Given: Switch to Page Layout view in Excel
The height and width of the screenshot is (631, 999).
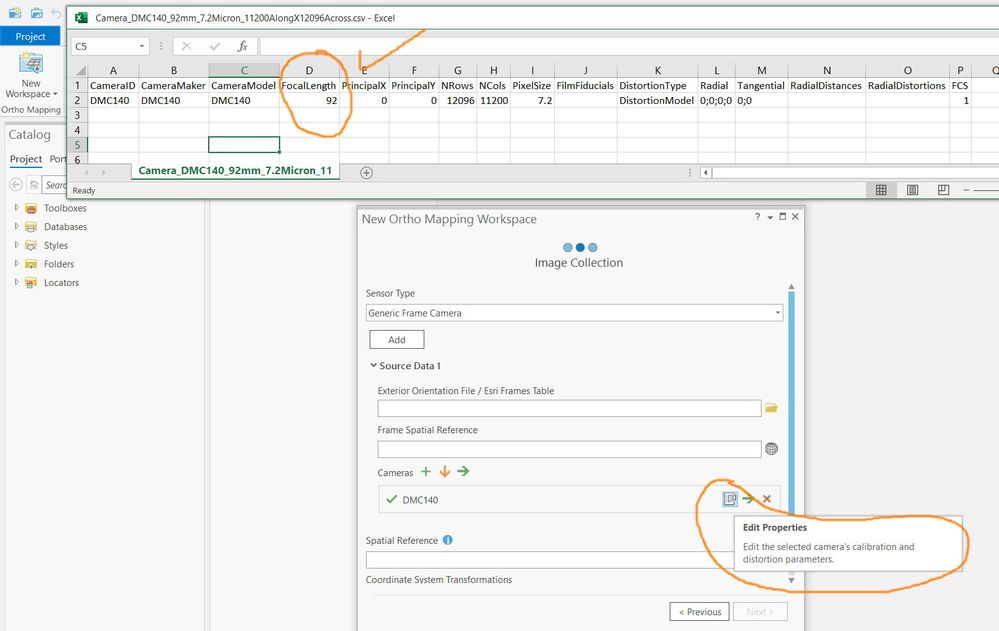Looking at the screenshot, I should point(912,190).
